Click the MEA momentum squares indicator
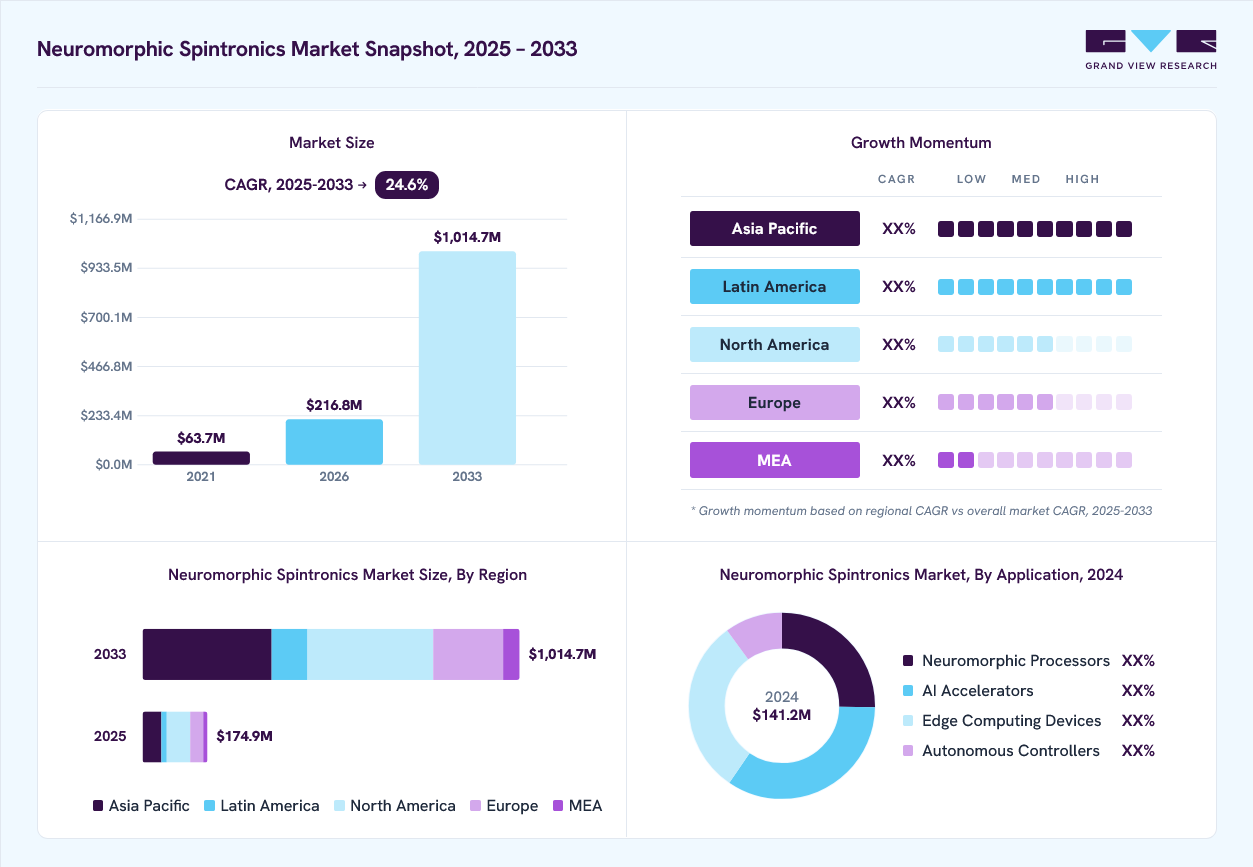This screenshot has width=1253, height=867. click(x=1035, y=460)
